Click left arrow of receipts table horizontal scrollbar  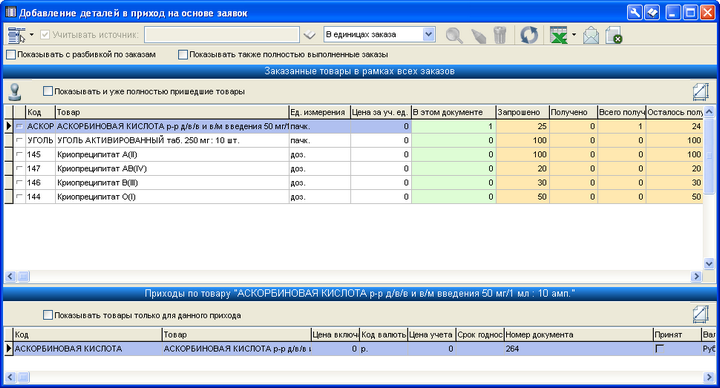10,377
